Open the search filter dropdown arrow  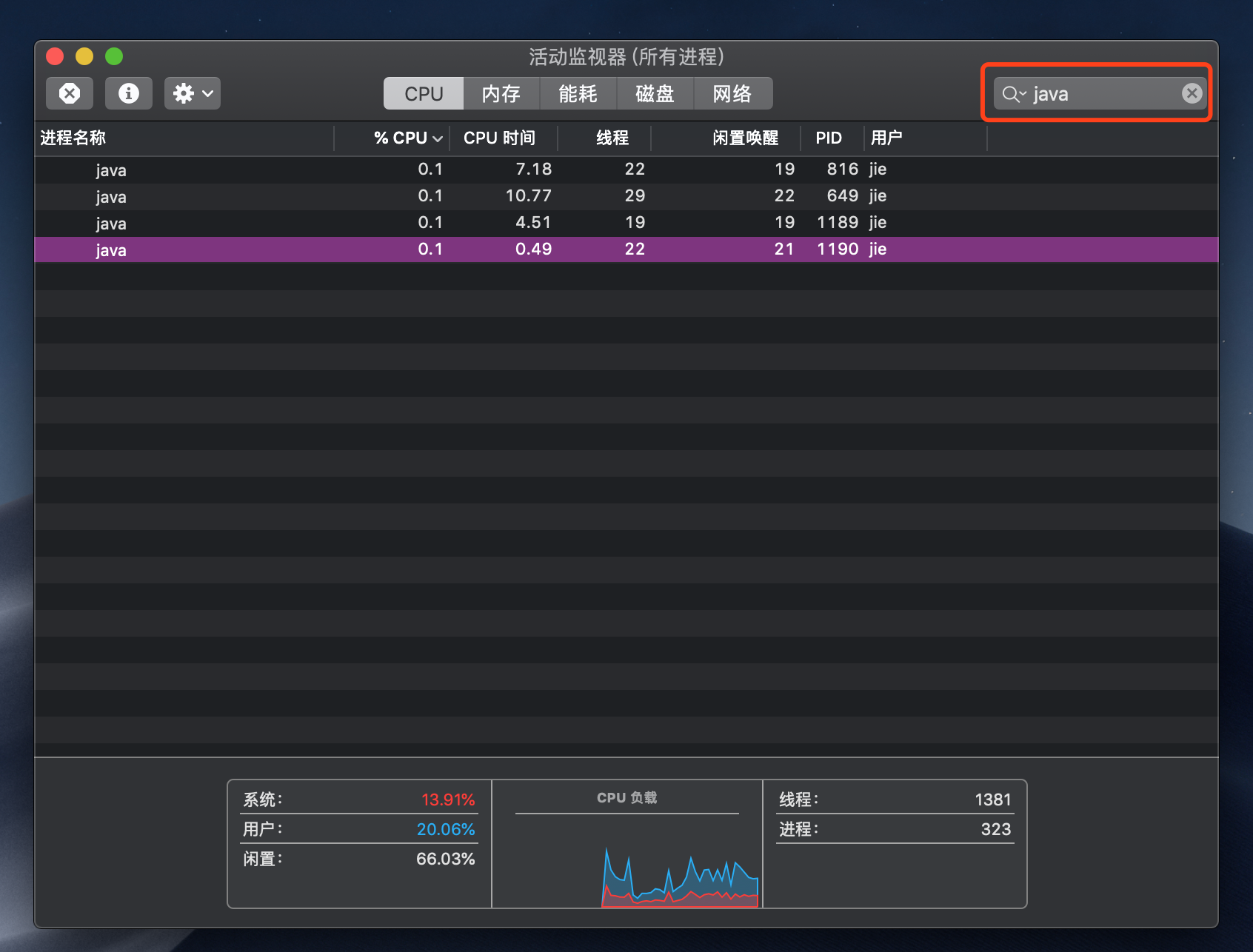tap(1023, 95)
